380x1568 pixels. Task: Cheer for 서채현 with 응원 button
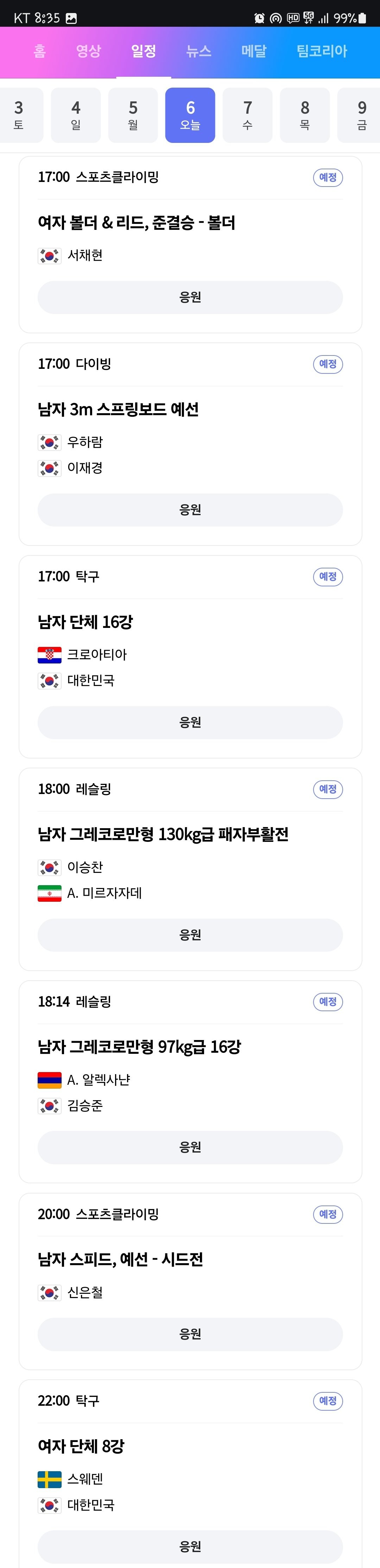pyautogui.click(x=190, y=297)
